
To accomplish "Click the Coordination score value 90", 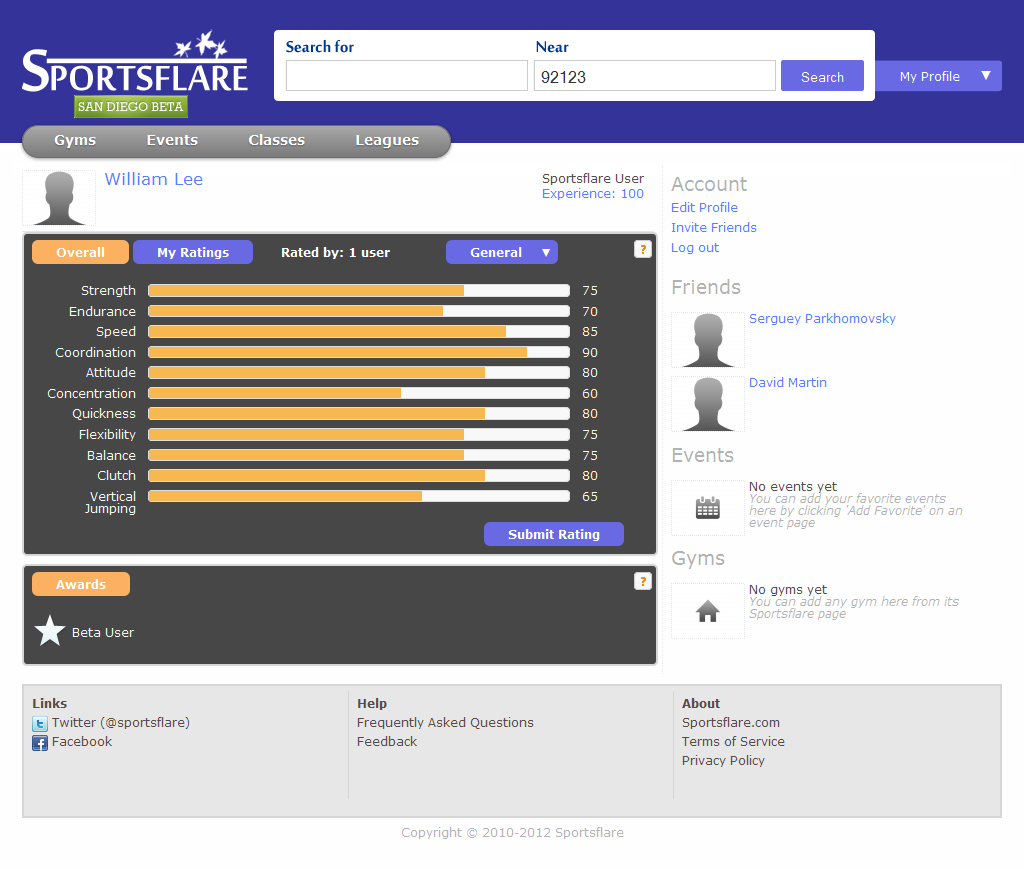I will (590, 353).
